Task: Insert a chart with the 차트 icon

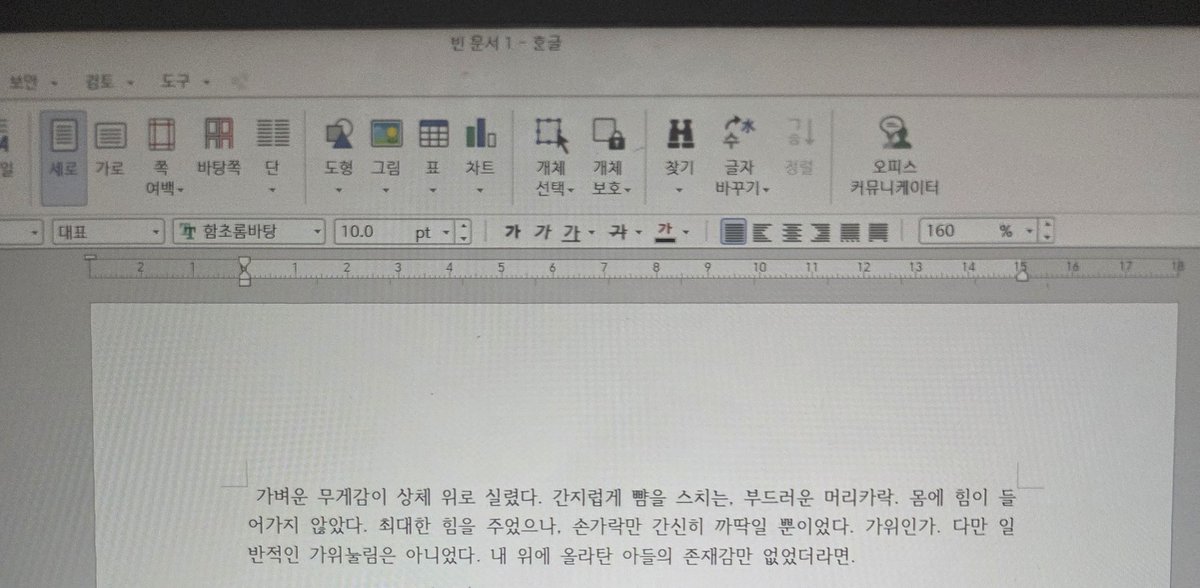Action: pyautogui.click(x=480, y=132)
